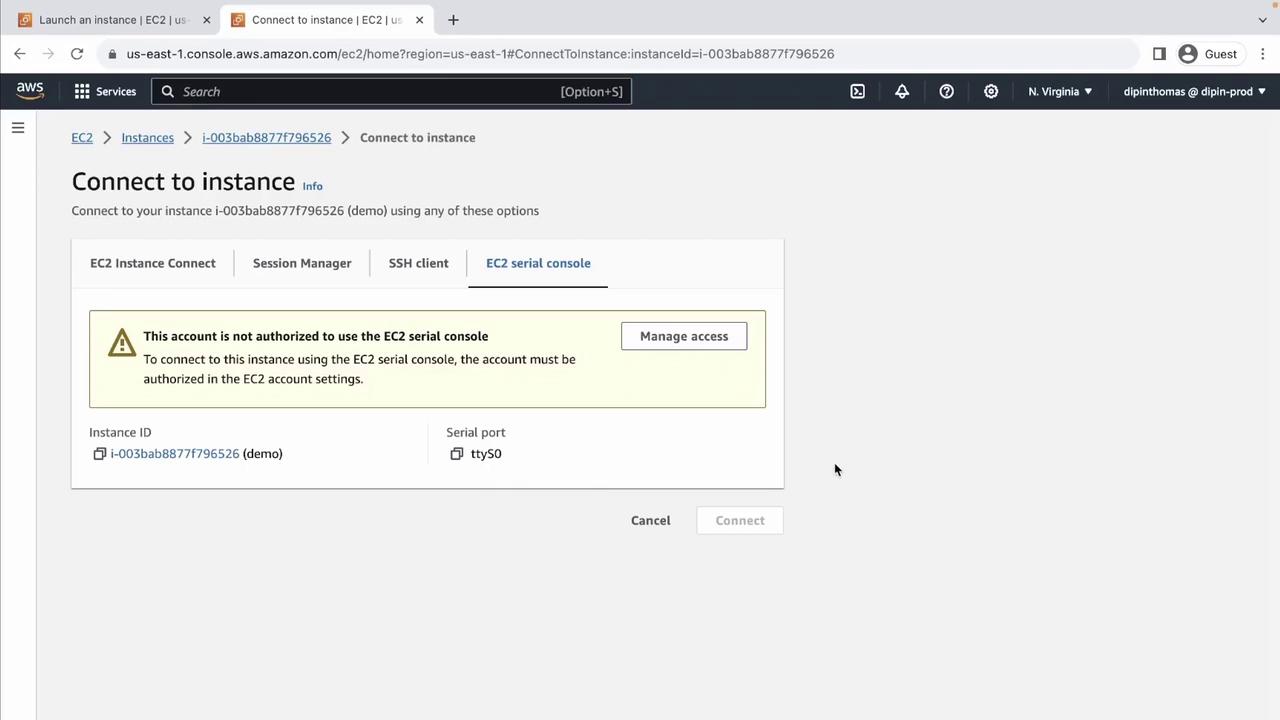Open AWS CloudShell from the top bar
This screenshot has height=720, width=1280.
(857, 91)
